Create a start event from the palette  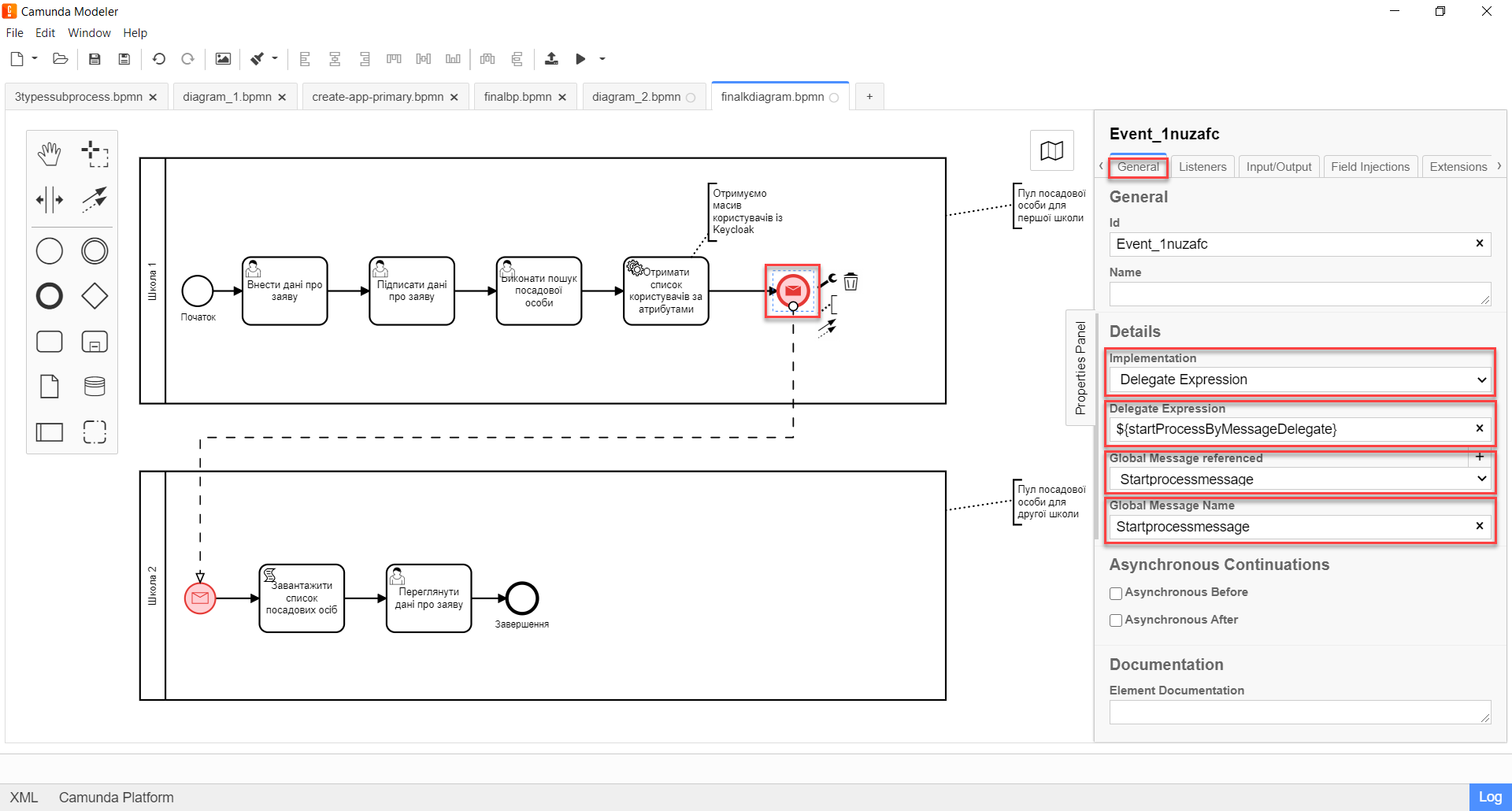click(50, 251)
